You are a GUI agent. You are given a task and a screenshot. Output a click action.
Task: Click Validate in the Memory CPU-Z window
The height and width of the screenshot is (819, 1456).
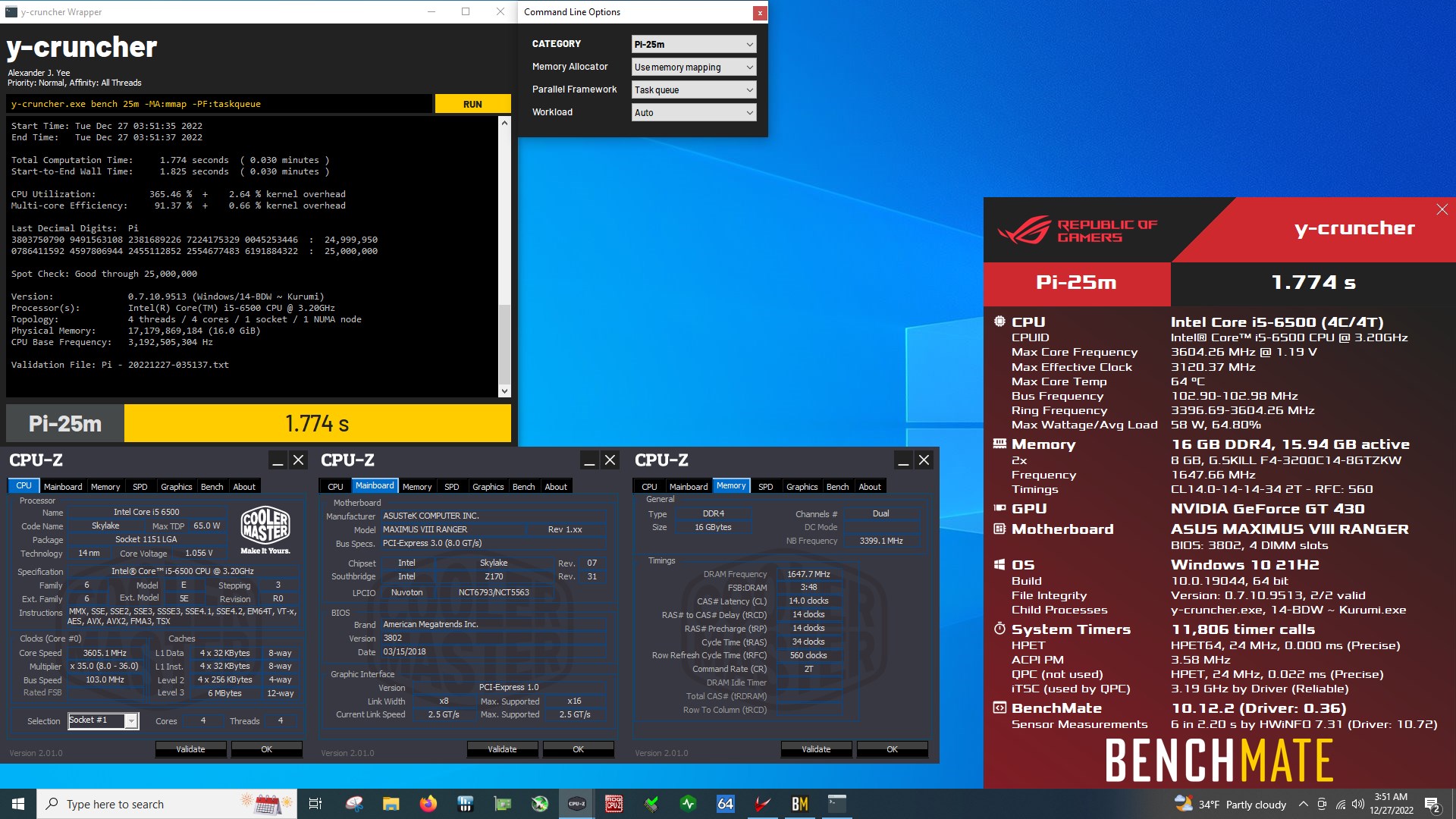click(816, 748)
